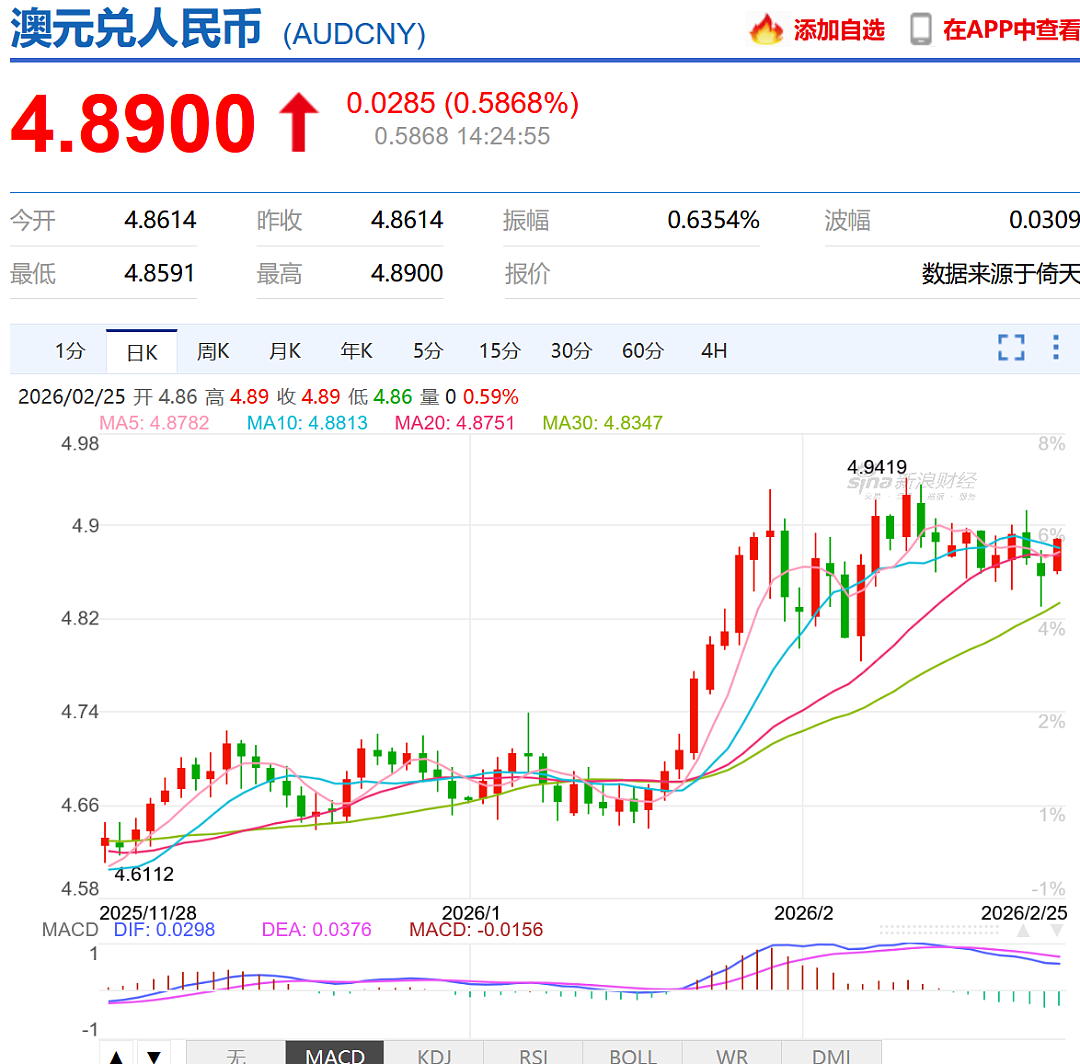Open the three-dot chart options menu
Image resolution: width=1080 pixels, height=1064 pixels.
1055,348
